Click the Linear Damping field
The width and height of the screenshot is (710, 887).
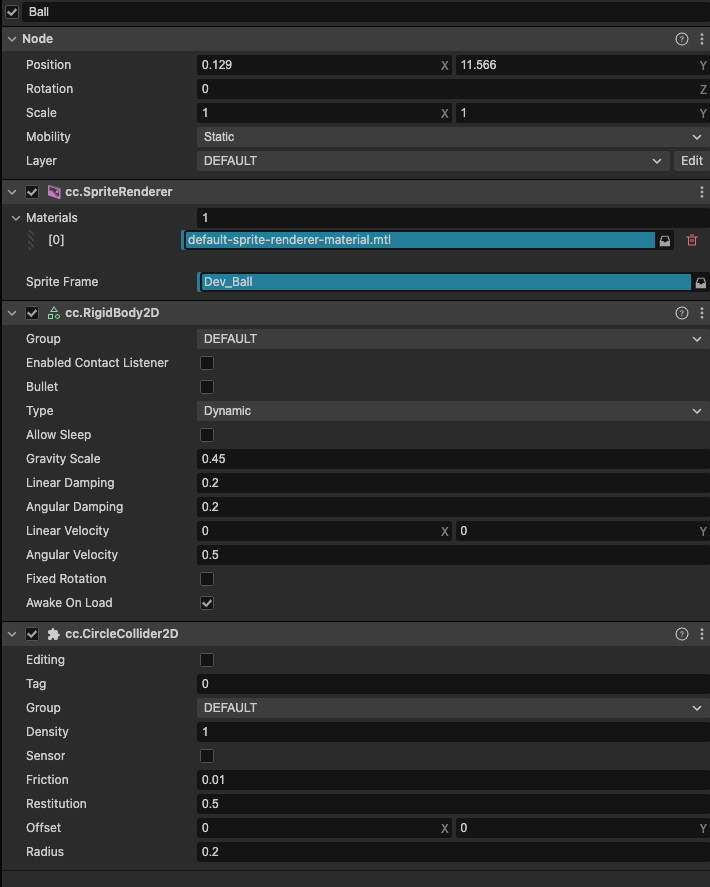click(x=453, y=483)
